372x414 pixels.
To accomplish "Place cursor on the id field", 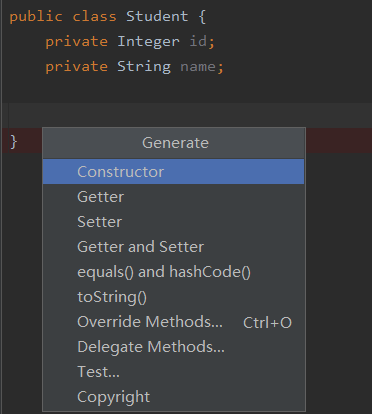I will 198,42.
